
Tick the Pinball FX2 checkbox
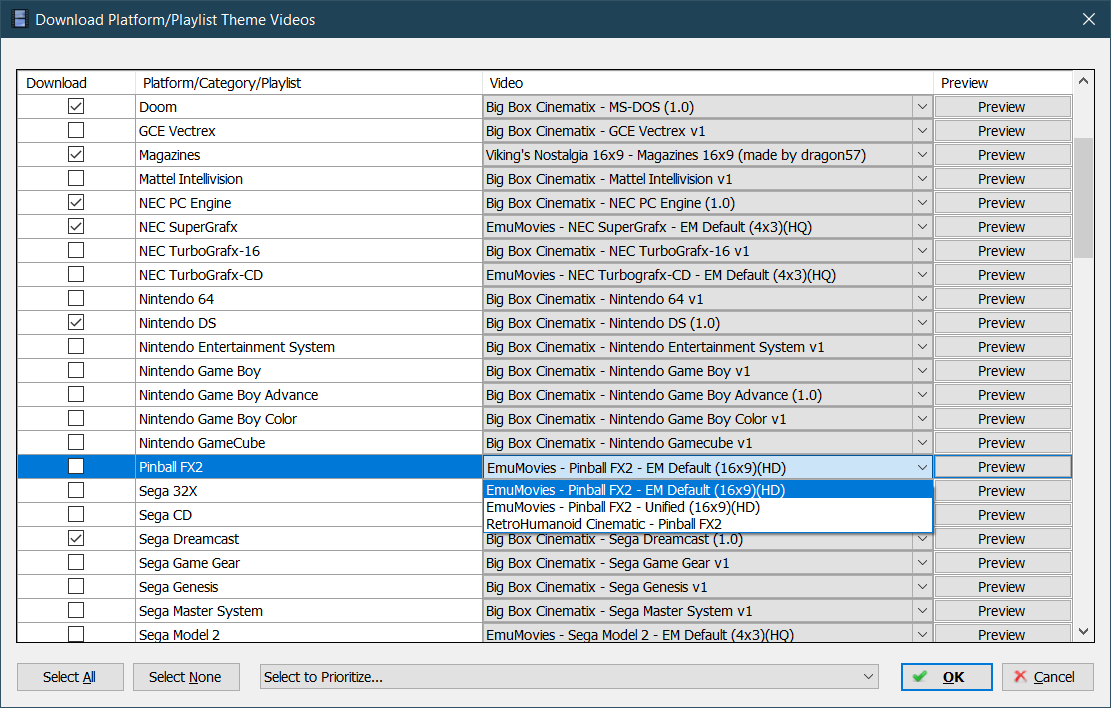coord(76,466)
